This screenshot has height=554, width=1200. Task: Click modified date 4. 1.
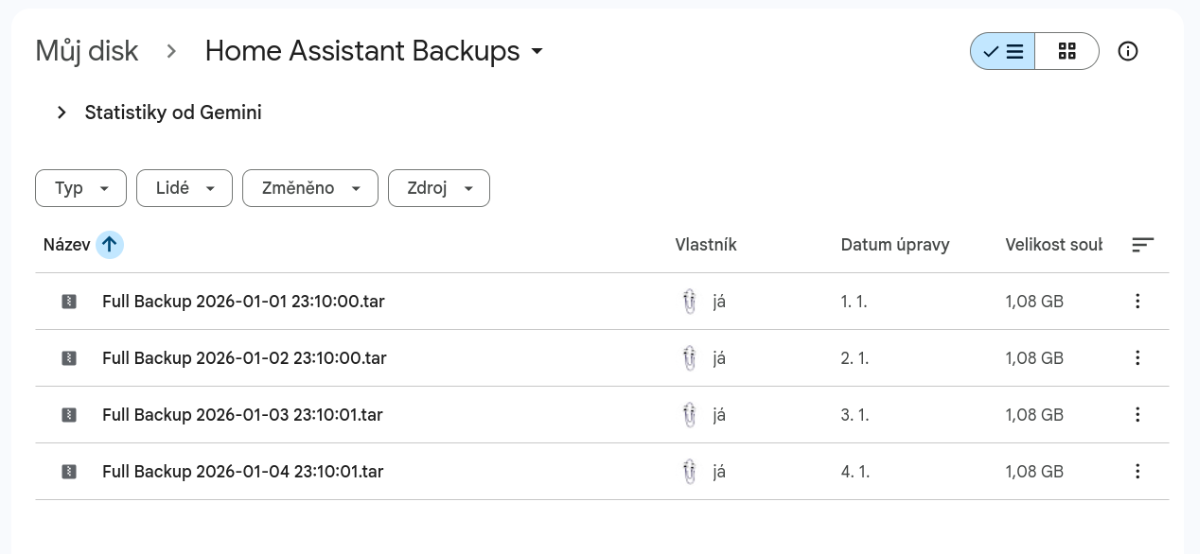coord(854,472)
